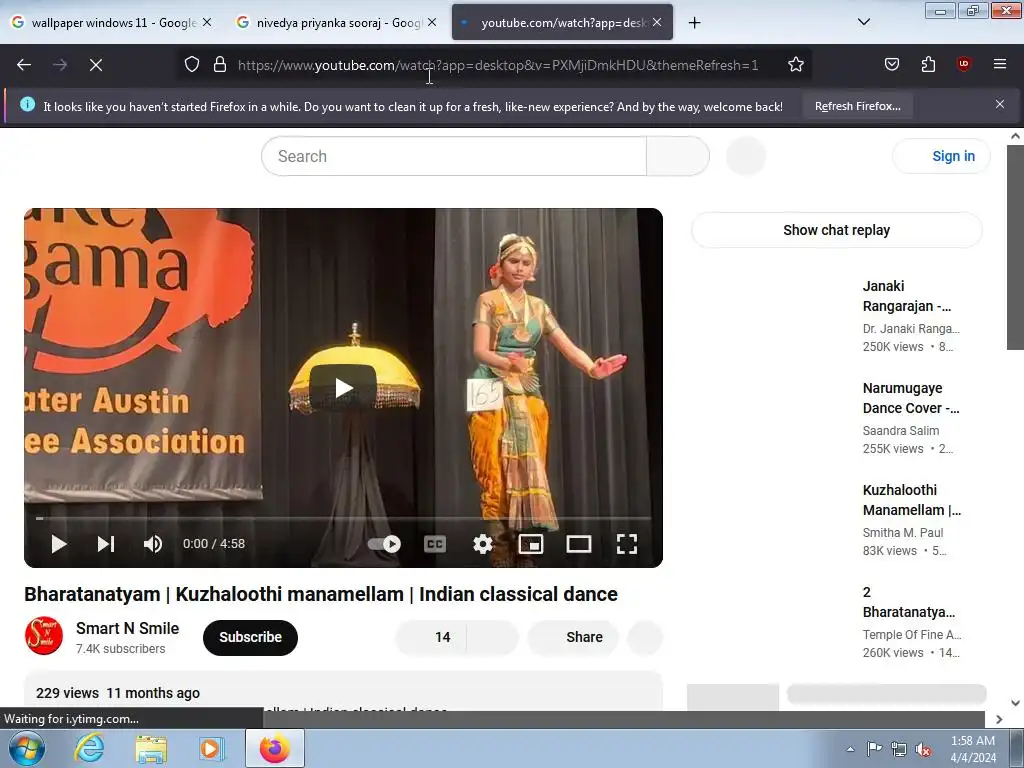The width and height of the screenshot is (1024, 768).
Task: Mute the video volume speaker icon
Action: pyautogui.click(x=153, y=544)
